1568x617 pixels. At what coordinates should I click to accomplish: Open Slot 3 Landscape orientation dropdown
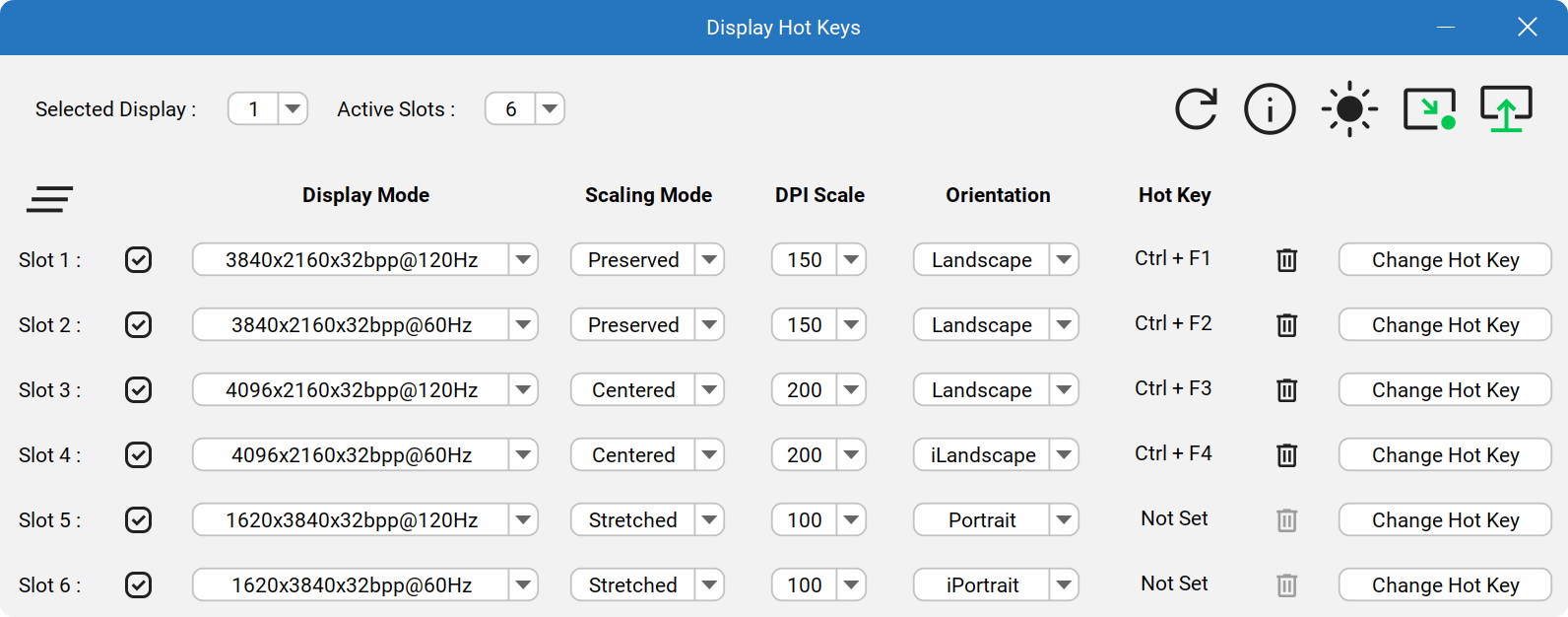pos(996,390)
